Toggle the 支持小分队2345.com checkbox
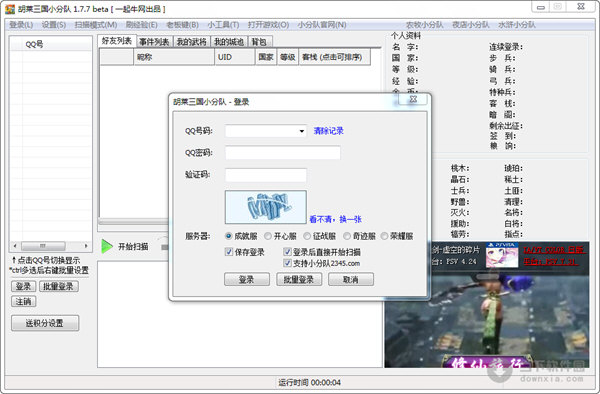 pos(287,263)
